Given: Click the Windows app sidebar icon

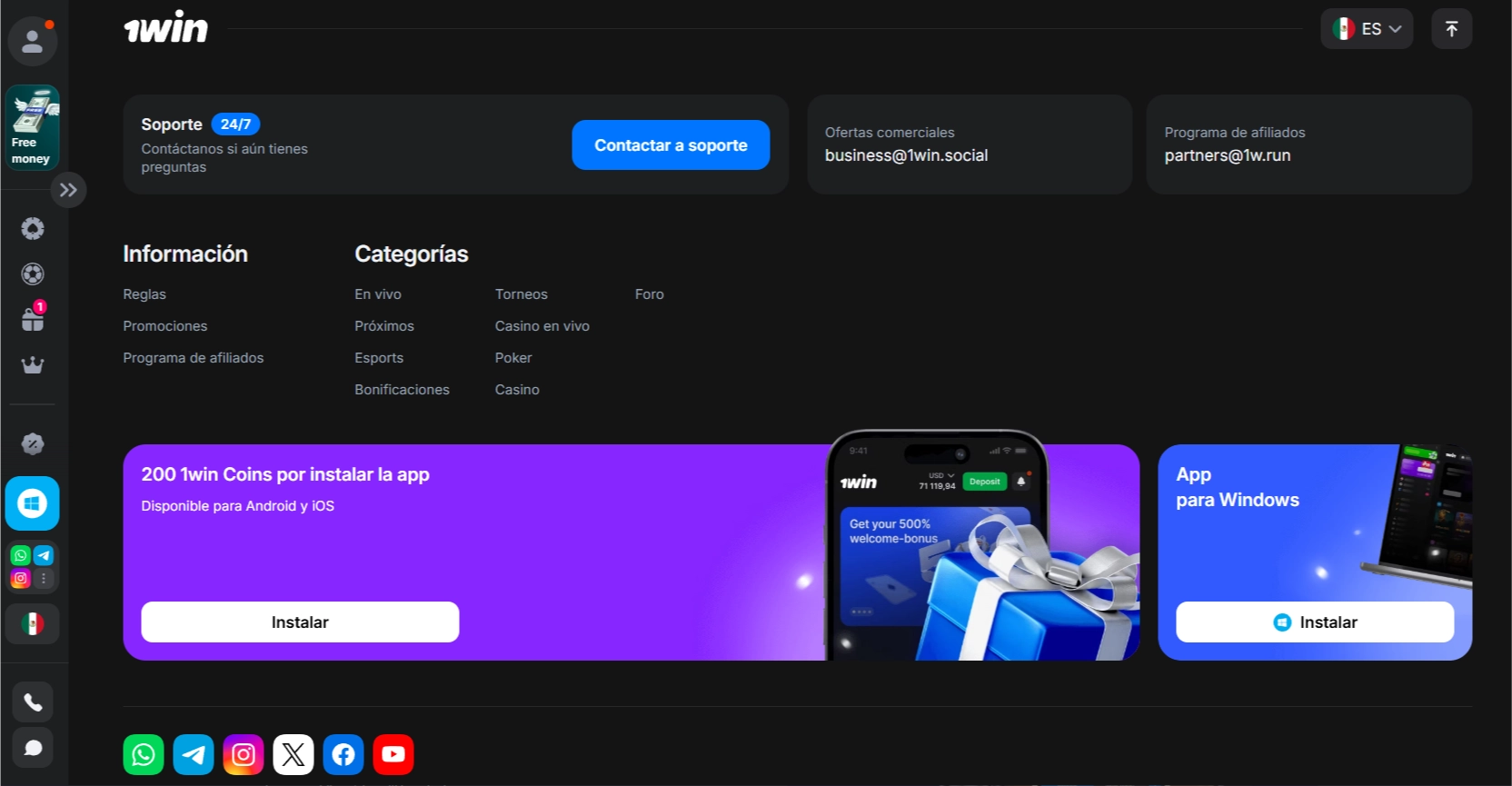Looking at the screenshot, I should point(33,503).
